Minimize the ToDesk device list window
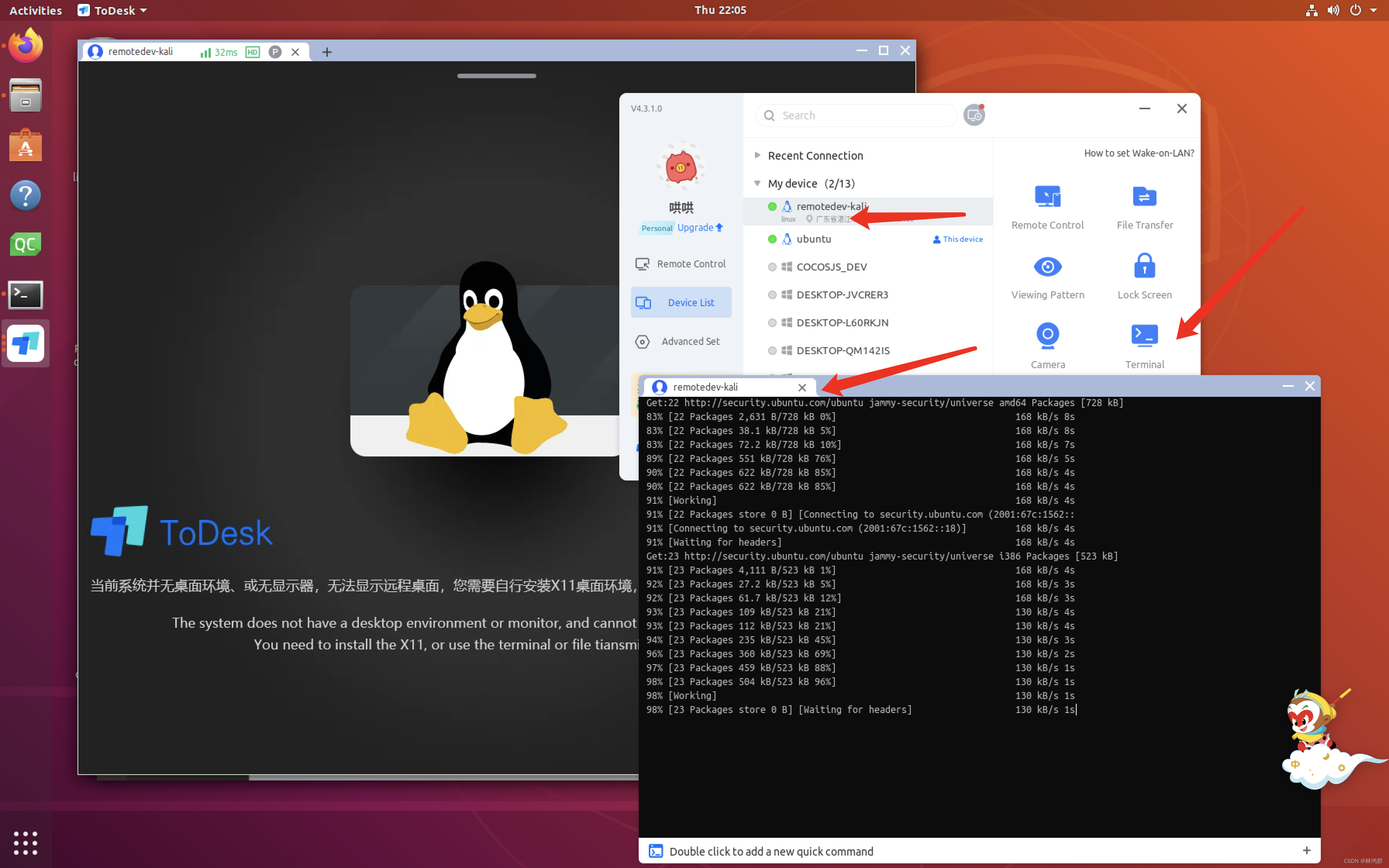Screen dimensions: 1389x868 [x=1144, y=108]
